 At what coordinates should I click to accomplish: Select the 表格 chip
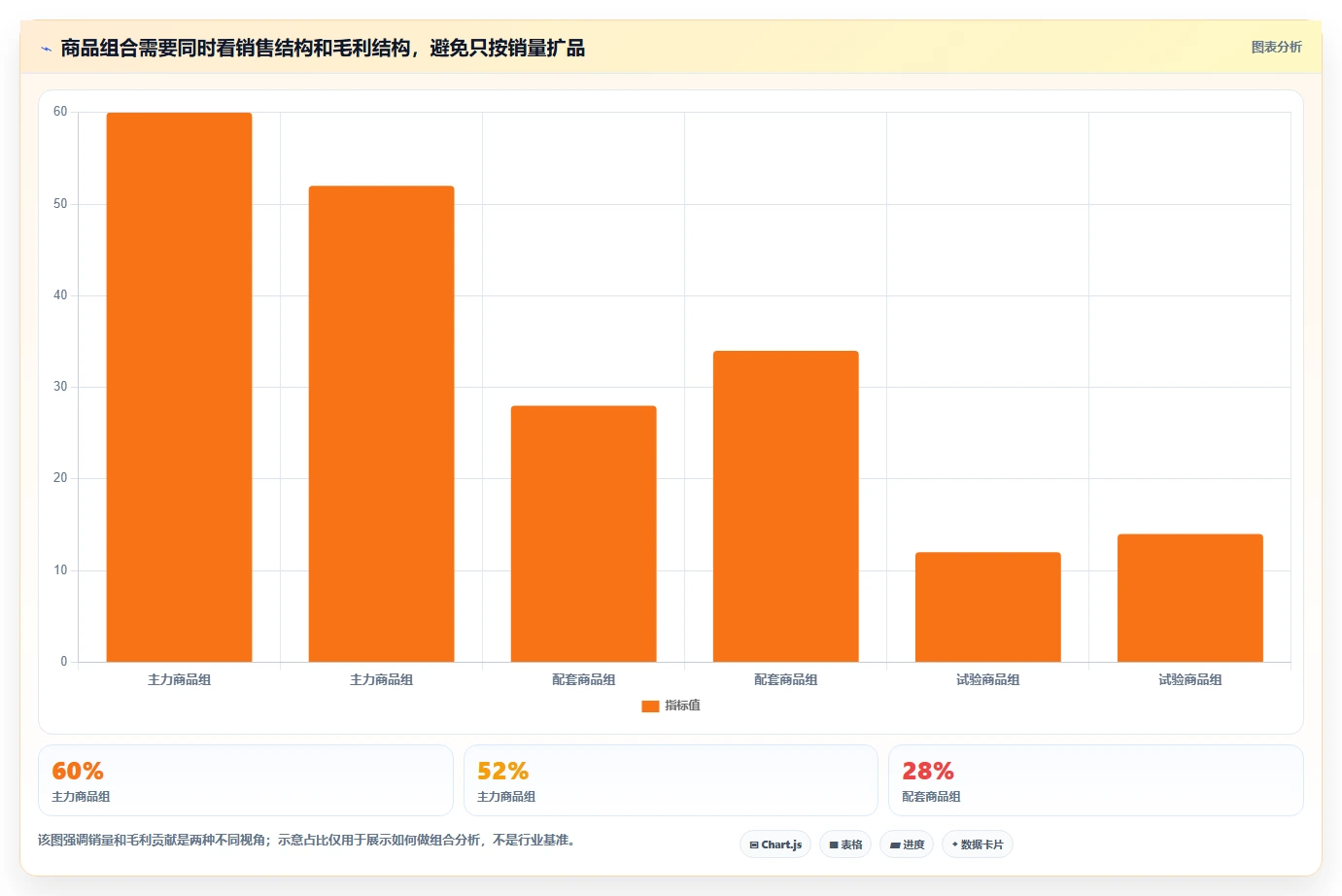tap(845, 844)
